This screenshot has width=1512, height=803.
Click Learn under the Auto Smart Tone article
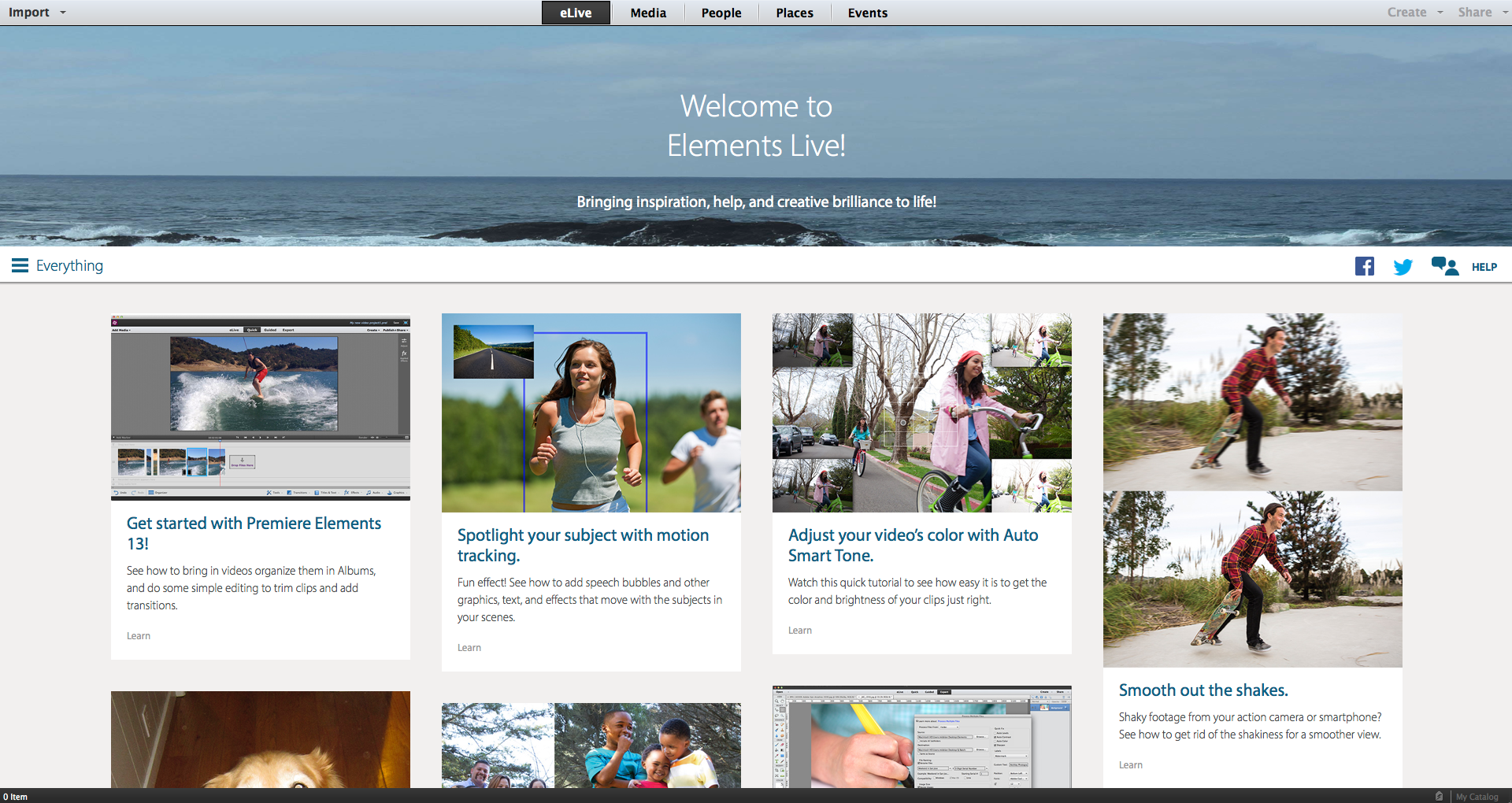pos(800,631)
